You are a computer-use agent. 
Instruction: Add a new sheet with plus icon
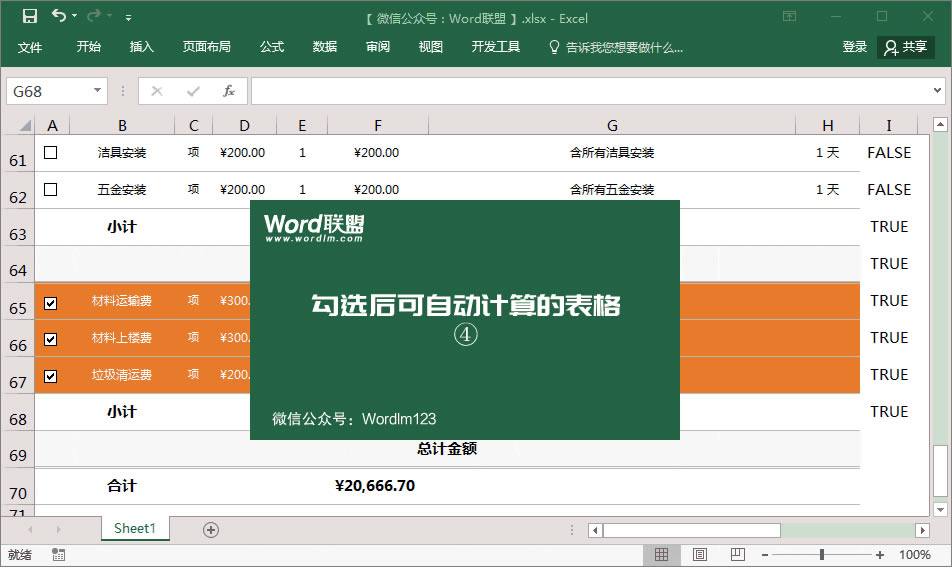[x=211, y=530]
